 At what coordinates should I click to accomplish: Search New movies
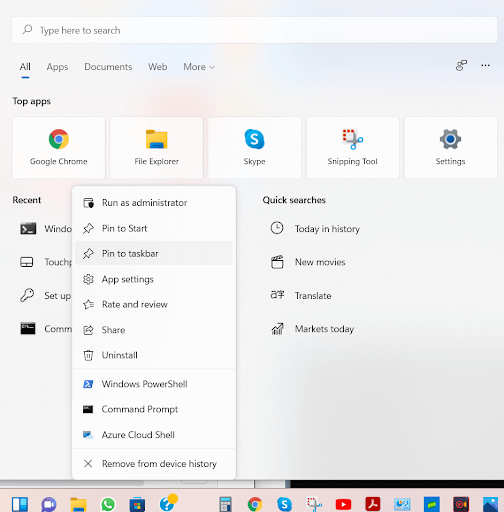point(320,262)
